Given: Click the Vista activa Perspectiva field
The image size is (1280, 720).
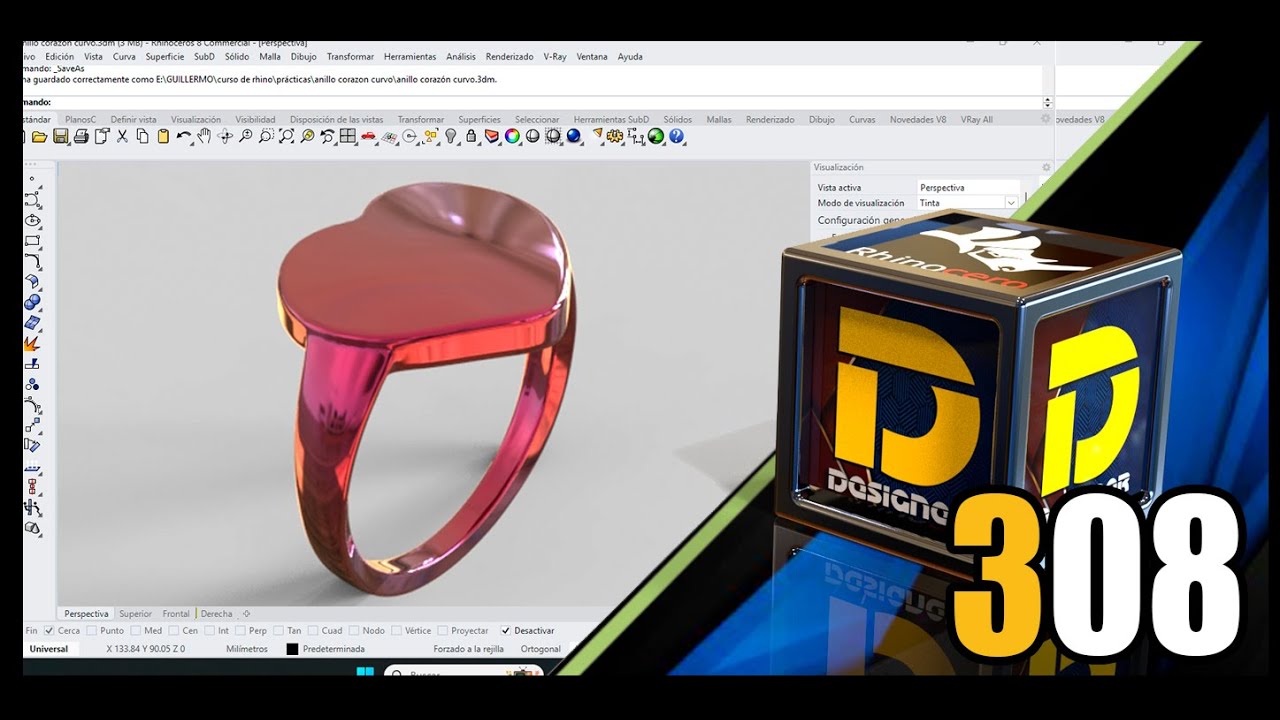Looking at the screenshot, I should coord(968,187).
